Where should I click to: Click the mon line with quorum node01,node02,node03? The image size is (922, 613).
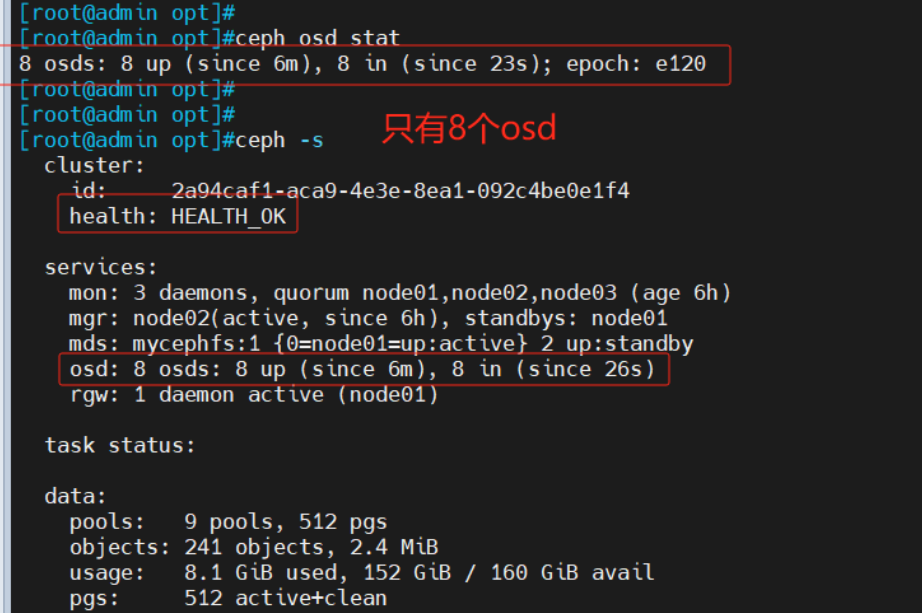tap(400, 293)
